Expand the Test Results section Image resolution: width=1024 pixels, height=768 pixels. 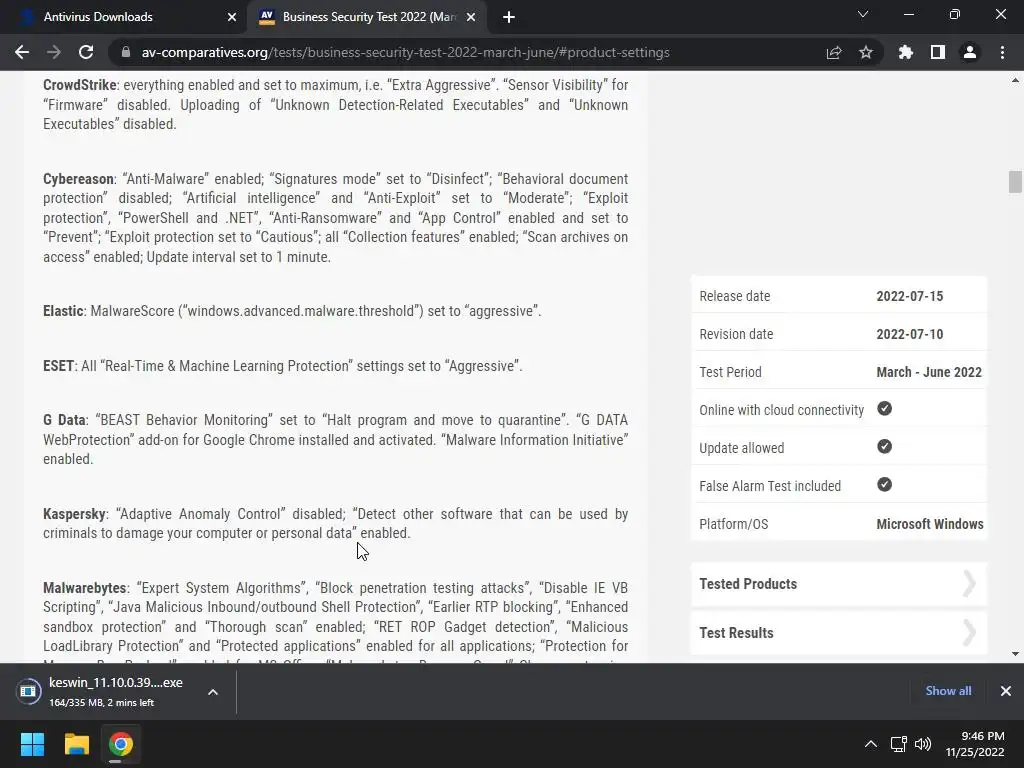[x=839, y=633]
